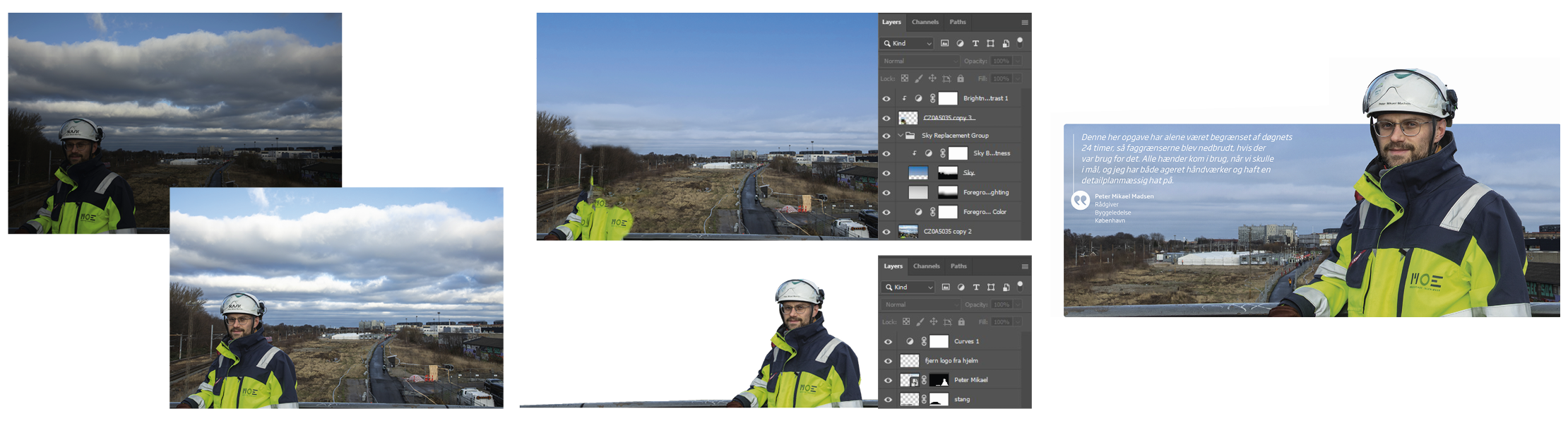Hide the Peter Mikael layer
Image resolution: width=1568 pixels, height=421 pixels.
tap(888, 380)
